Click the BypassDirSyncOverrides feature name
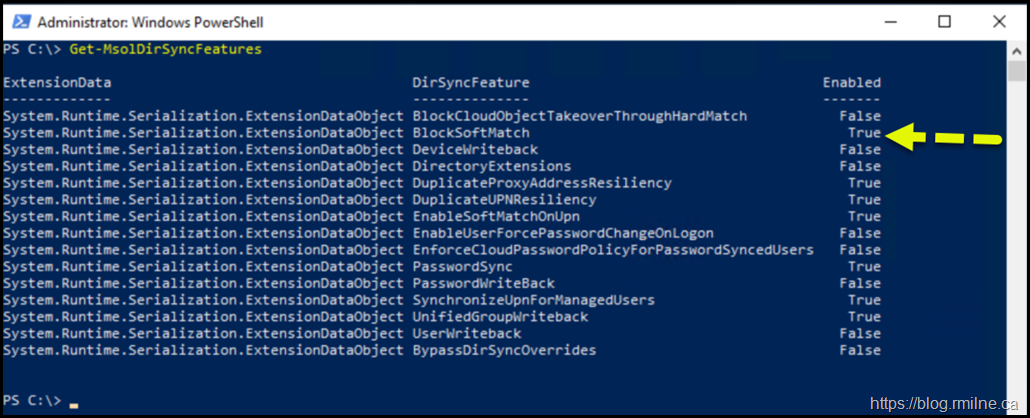This screenshot has width=1030, height=418. coord(504,351)
